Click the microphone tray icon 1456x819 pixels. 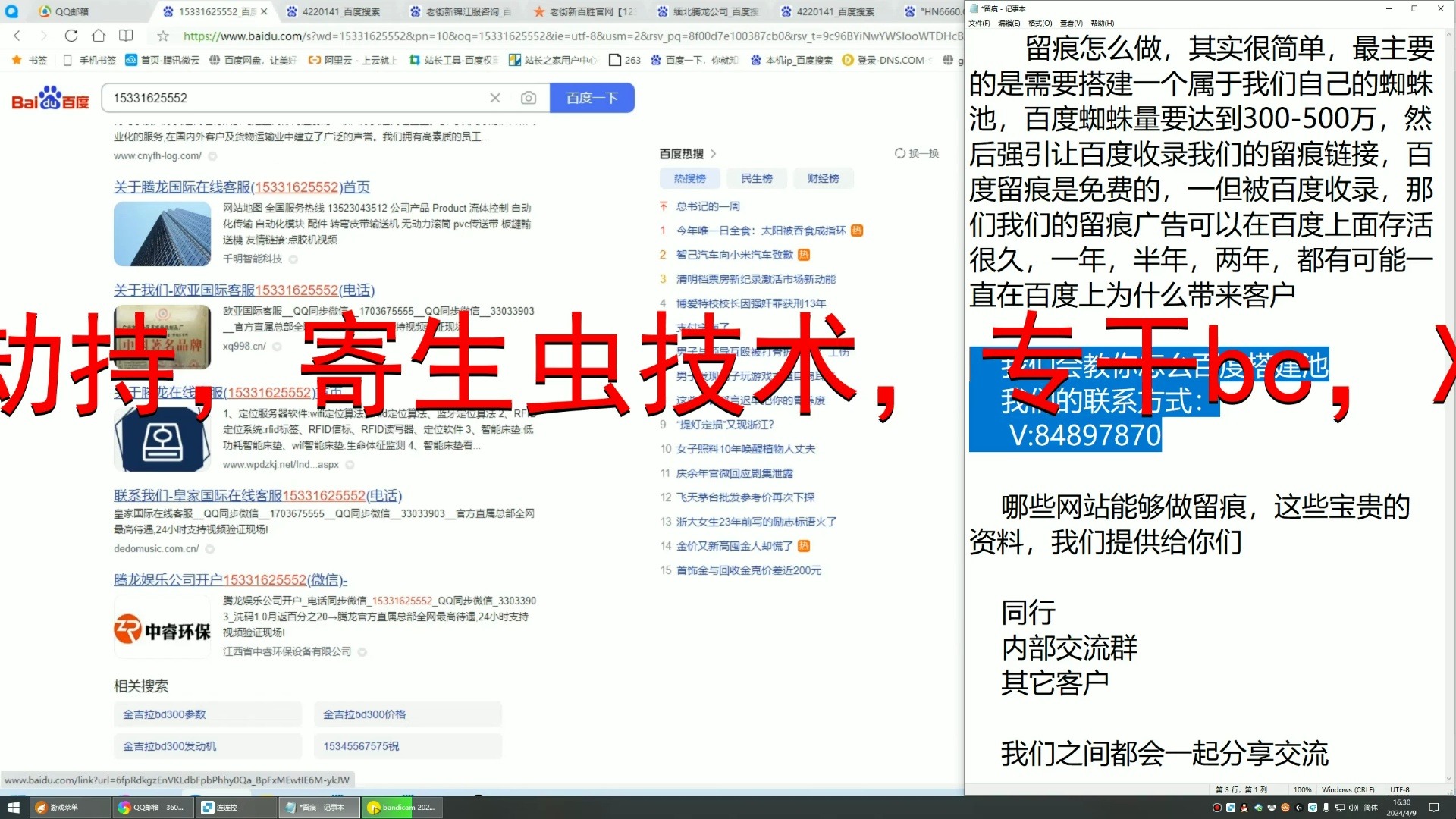pyautogui.click(x=1326, y=808)
